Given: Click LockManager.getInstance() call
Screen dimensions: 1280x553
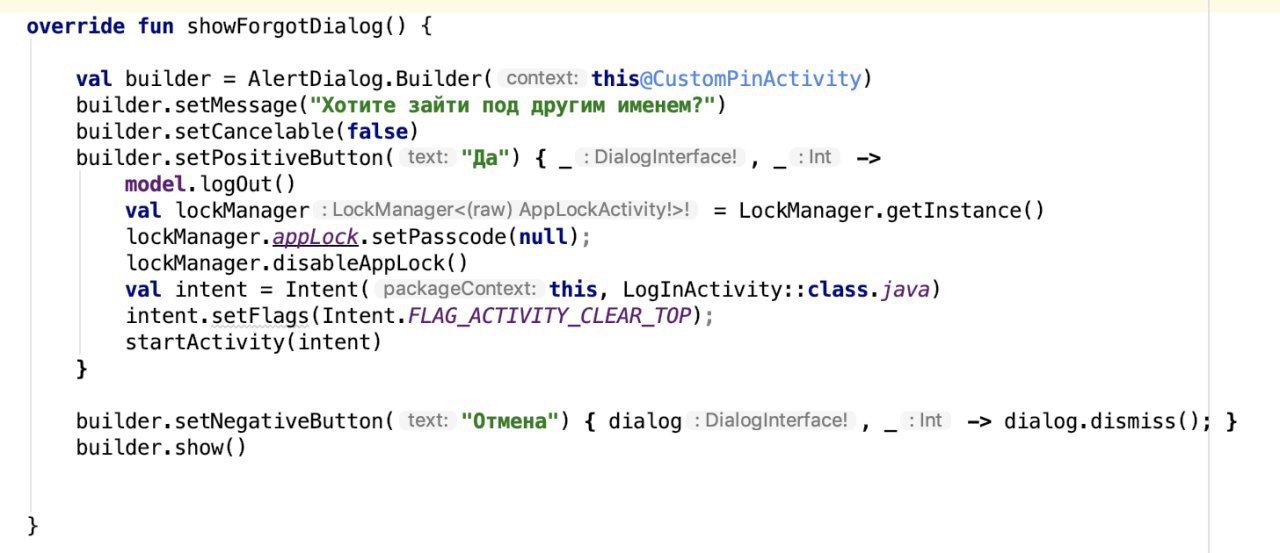Looking at the screenshot, I should (892, 211).
